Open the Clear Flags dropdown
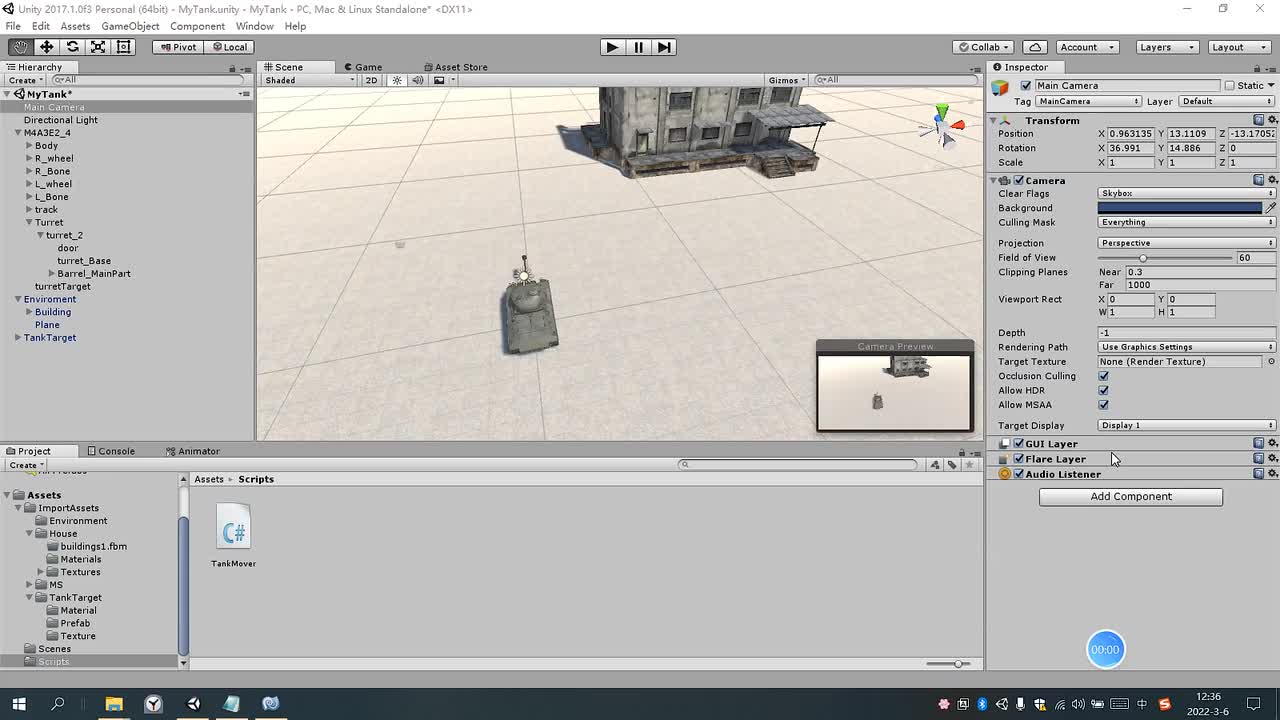Screen dimensions: 1280x720 click(1186, 193)
